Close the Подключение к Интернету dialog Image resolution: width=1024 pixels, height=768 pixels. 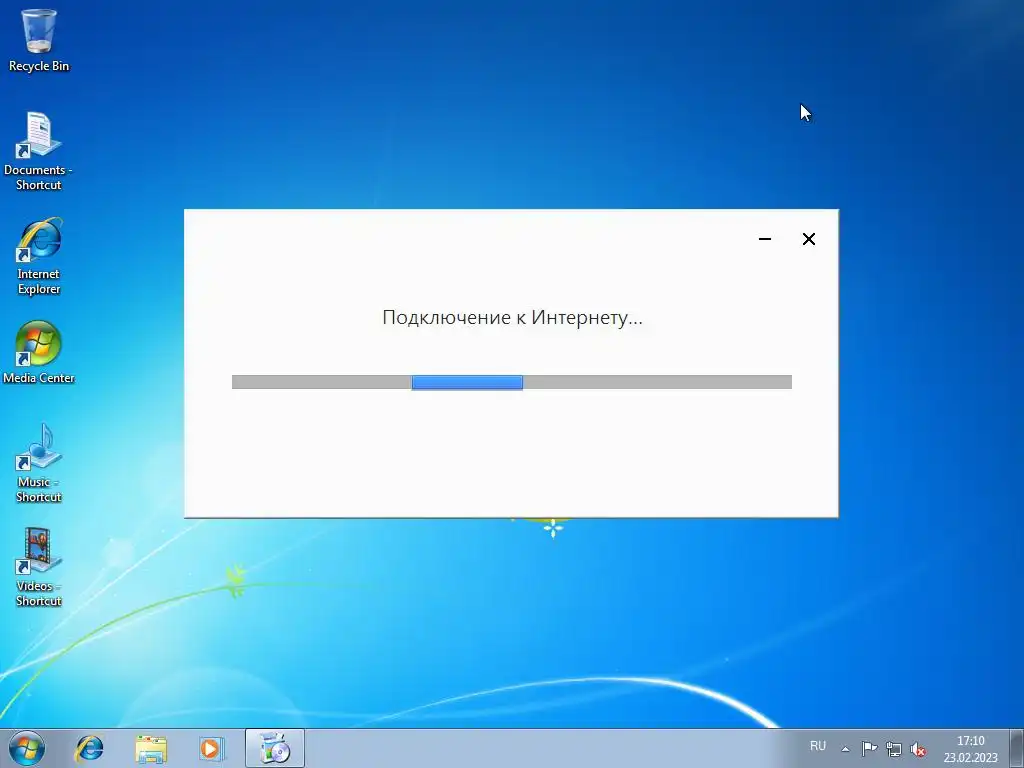pos(808,239)
